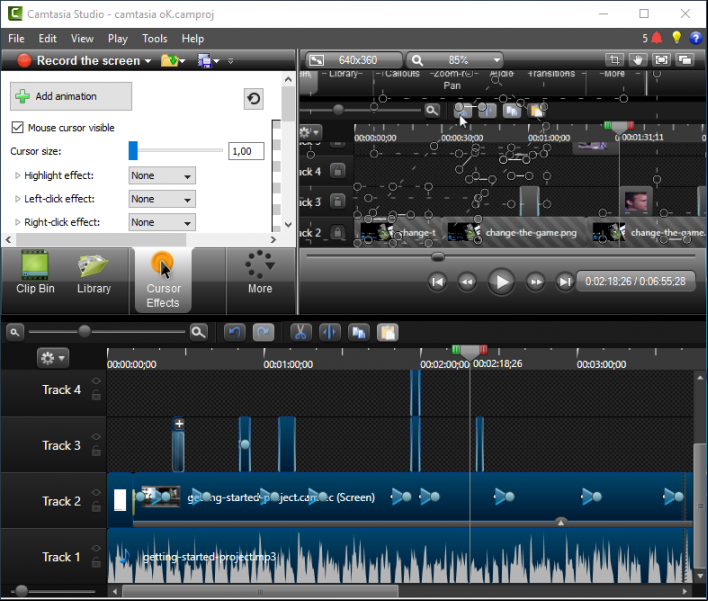Click Add animation button

pyautogui.click(x=71, y=96)
